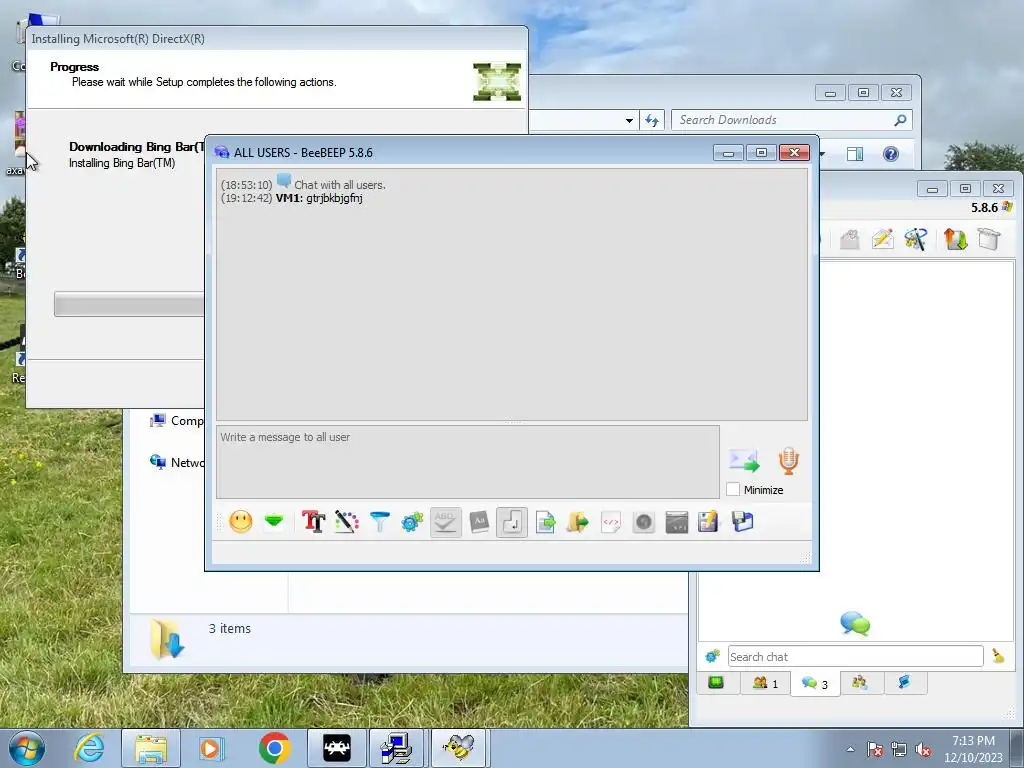
Task: Click the trash bin icon in main toolbar
Action: click(989, 239)
